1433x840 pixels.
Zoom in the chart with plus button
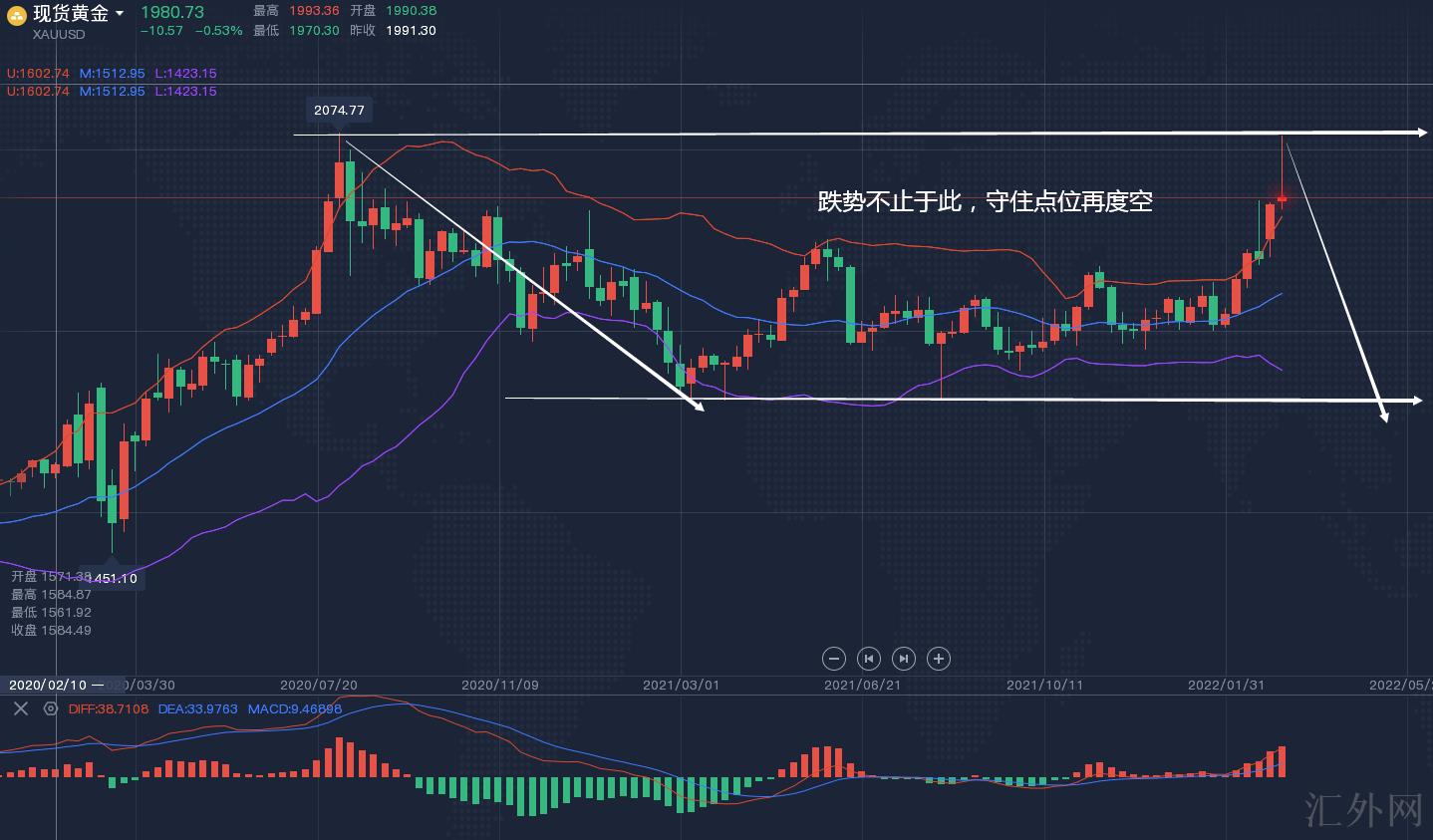tap(938, 658)
